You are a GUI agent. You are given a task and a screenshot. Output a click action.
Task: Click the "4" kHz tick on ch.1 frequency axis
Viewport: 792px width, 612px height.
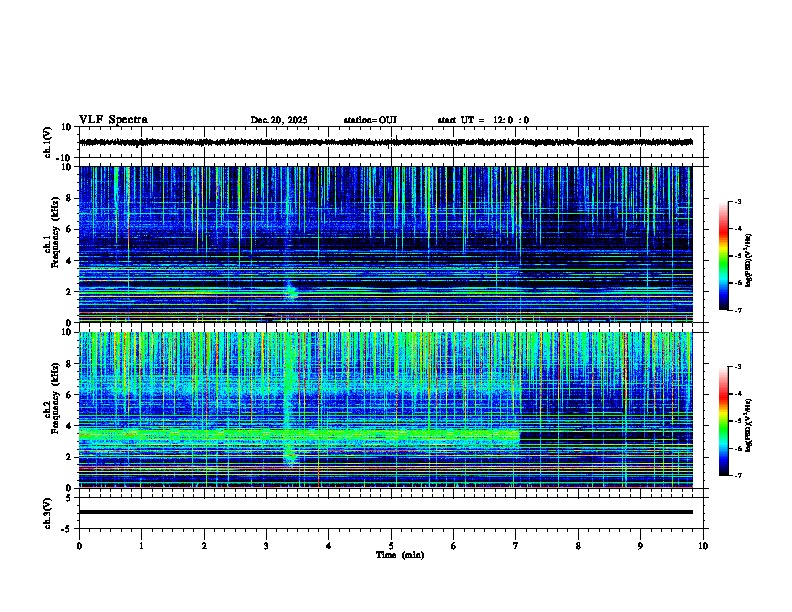[70, 261]
